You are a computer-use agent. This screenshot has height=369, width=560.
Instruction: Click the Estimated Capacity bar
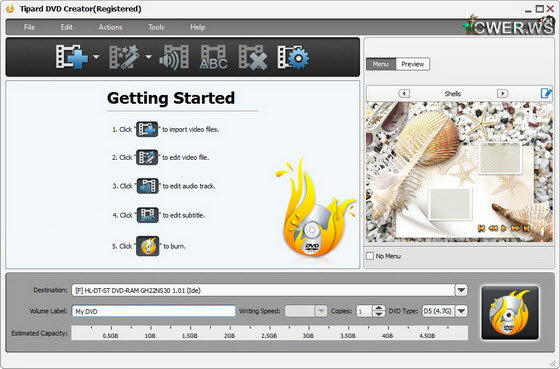[270, 333]
